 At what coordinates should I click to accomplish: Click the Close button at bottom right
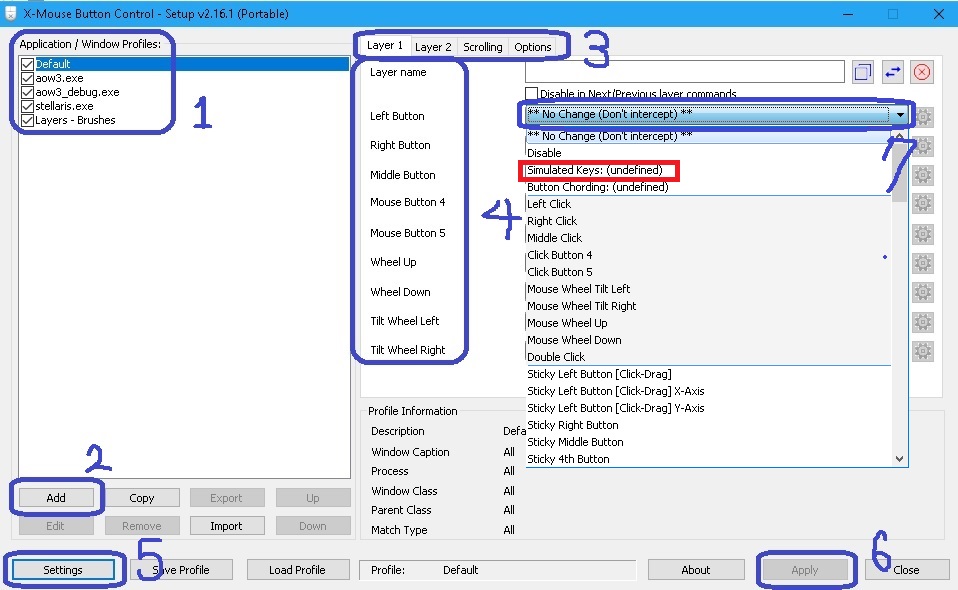[906, 570]
